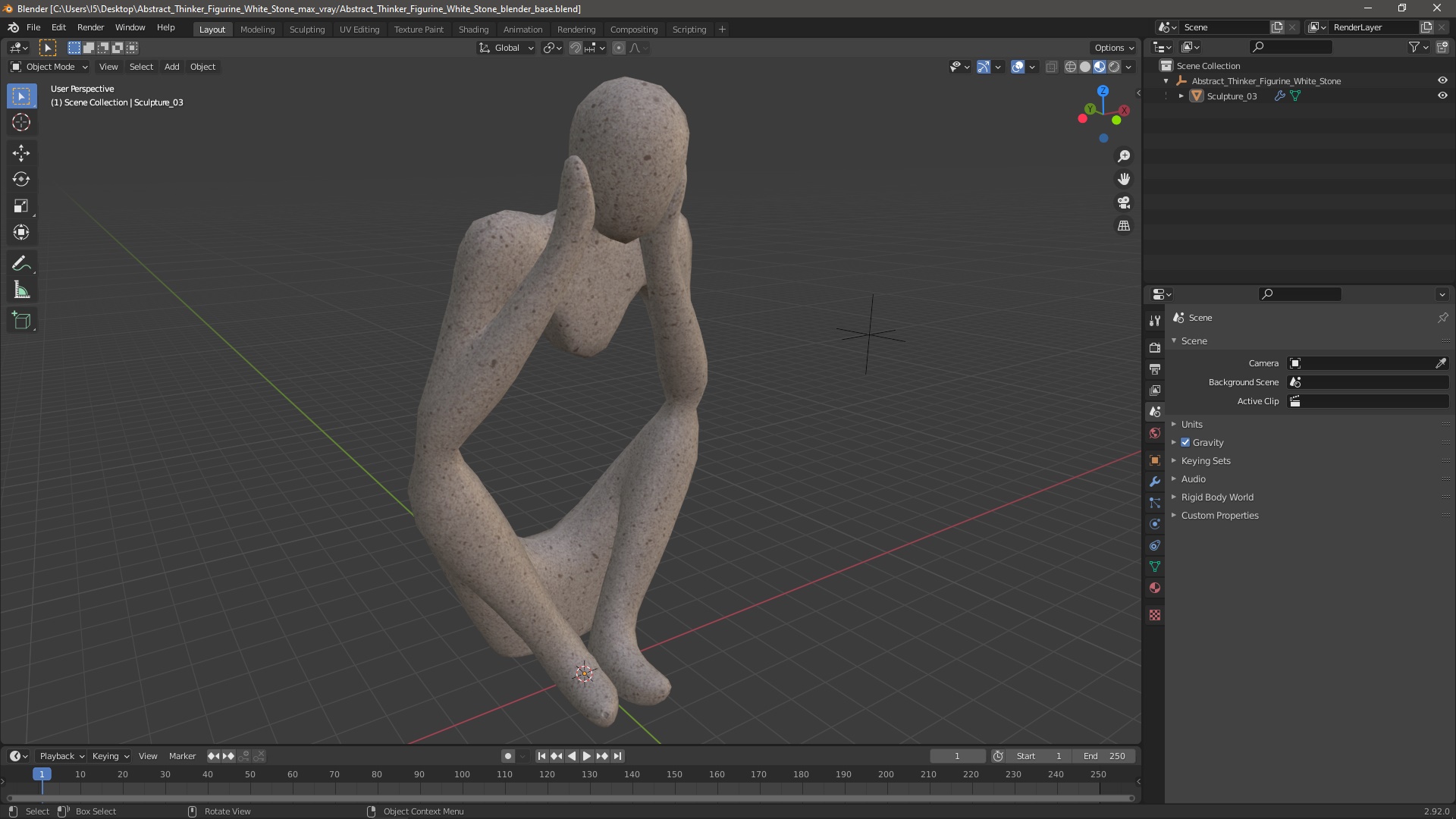The height and width of the screenshot is (819, 1456).
Task: Click the Pan view hand icon
Action: tap(1124, 179)
